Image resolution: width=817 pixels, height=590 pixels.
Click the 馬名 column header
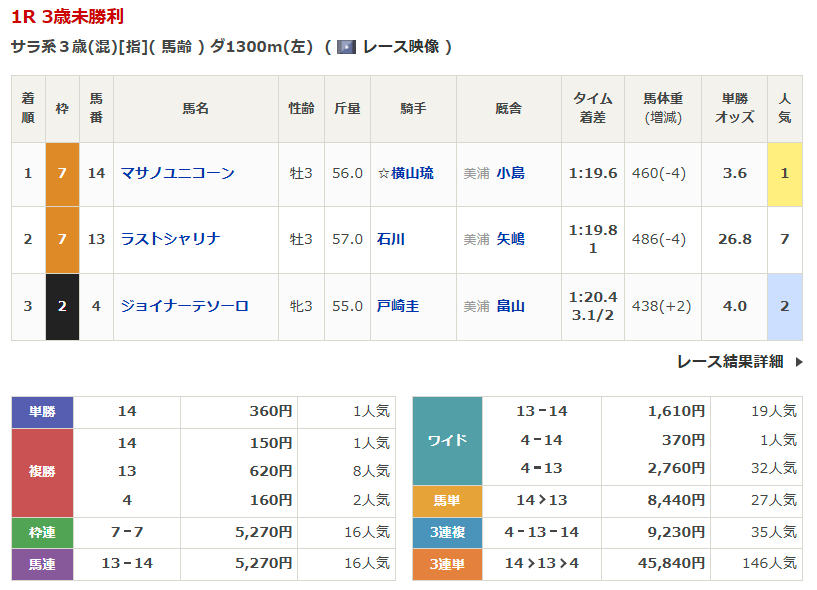coord(195,108)
